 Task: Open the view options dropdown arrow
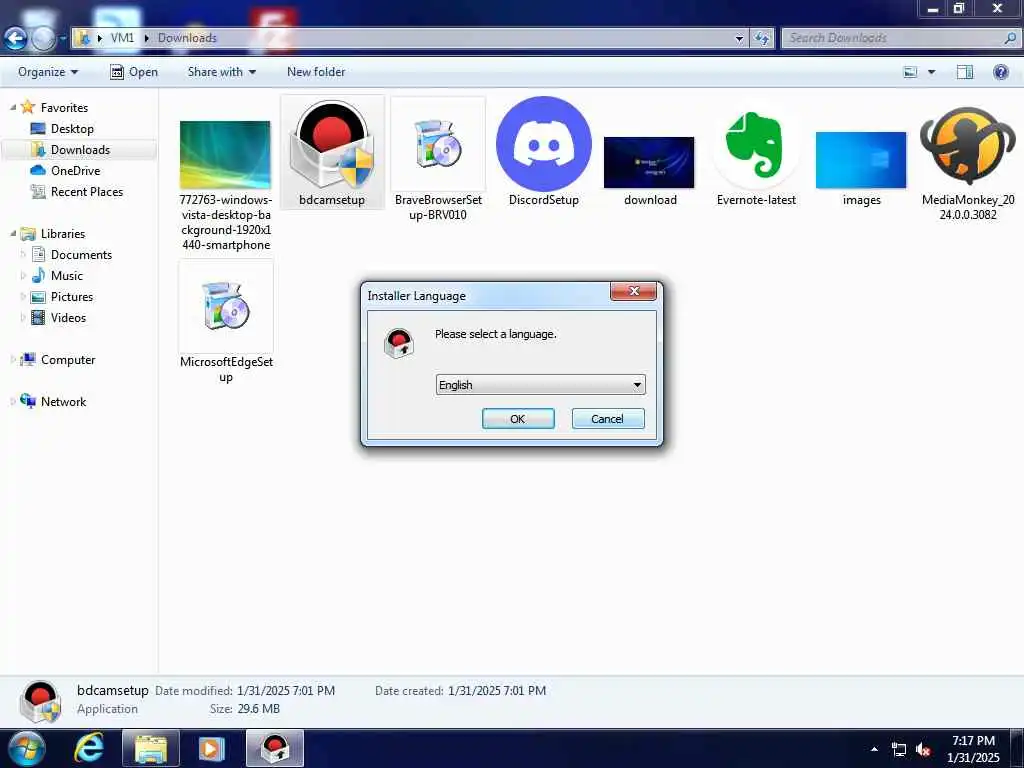(931, 72)
